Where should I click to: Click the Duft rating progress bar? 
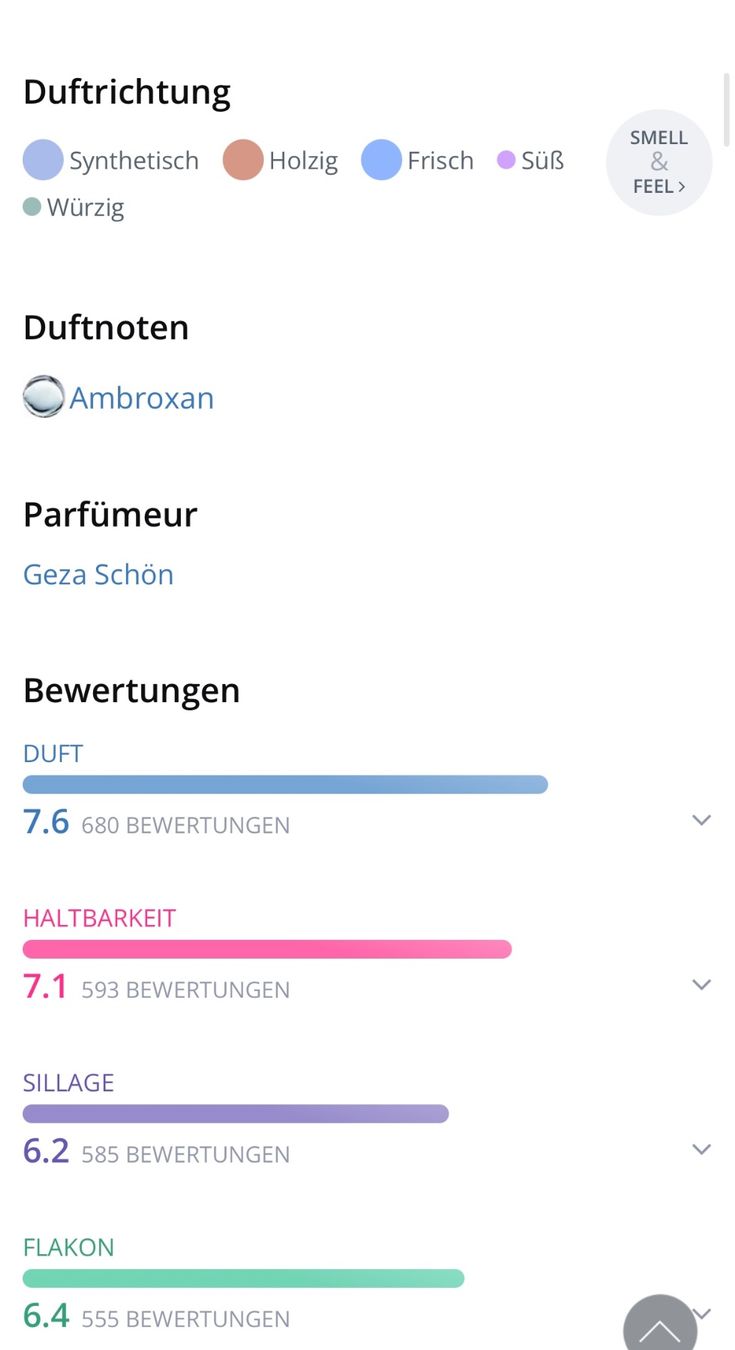tap(285, 785)
